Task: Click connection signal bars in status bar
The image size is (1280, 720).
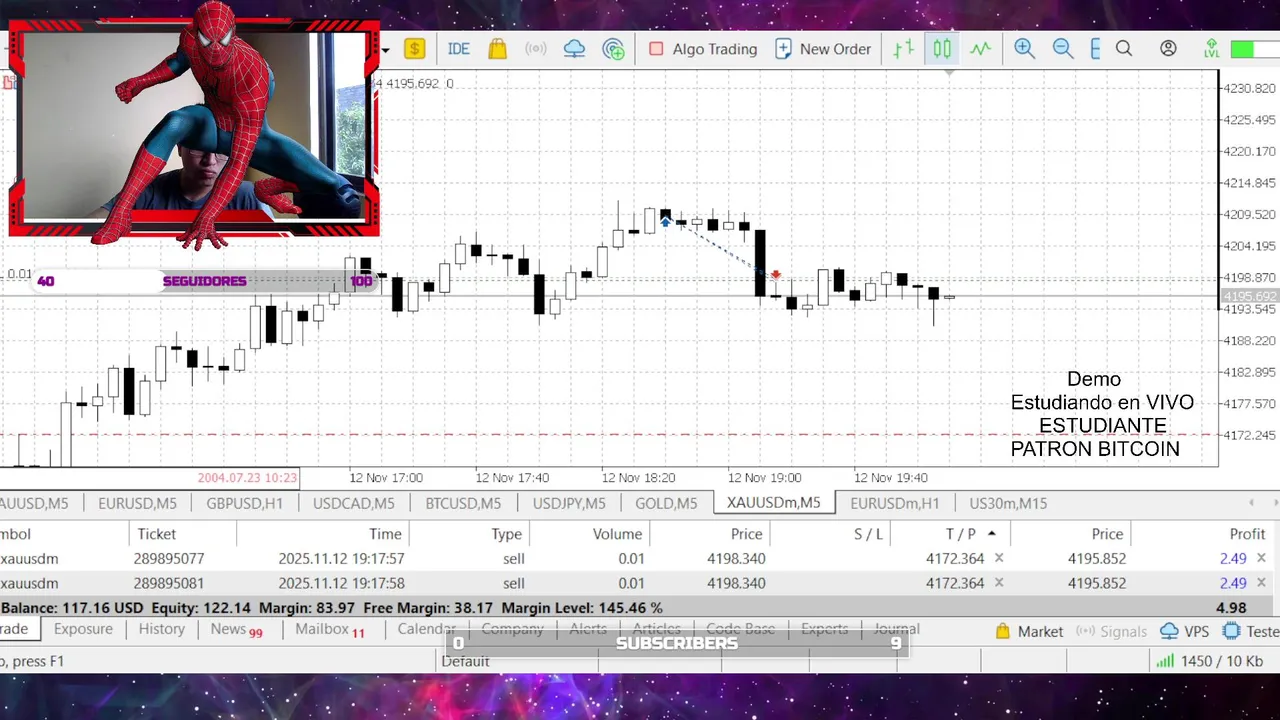Action: (1165, 661)
